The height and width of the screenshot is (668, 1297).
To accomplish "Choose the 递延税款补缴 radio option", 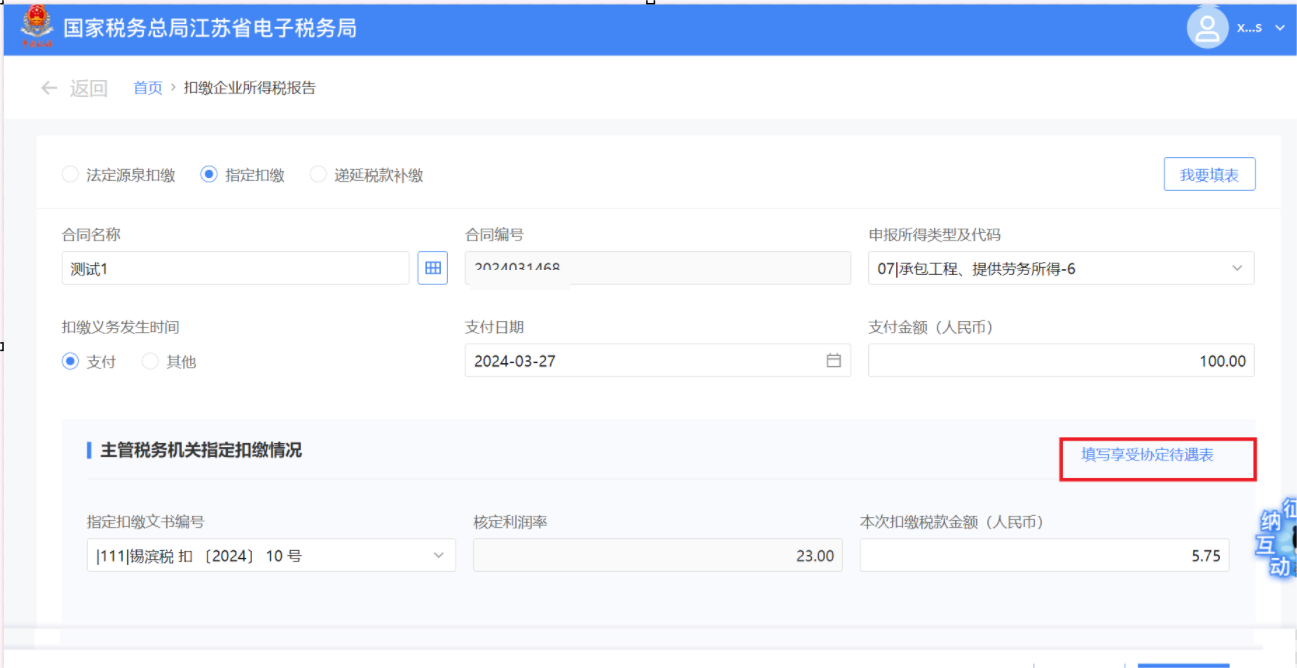I will (318, 175).
